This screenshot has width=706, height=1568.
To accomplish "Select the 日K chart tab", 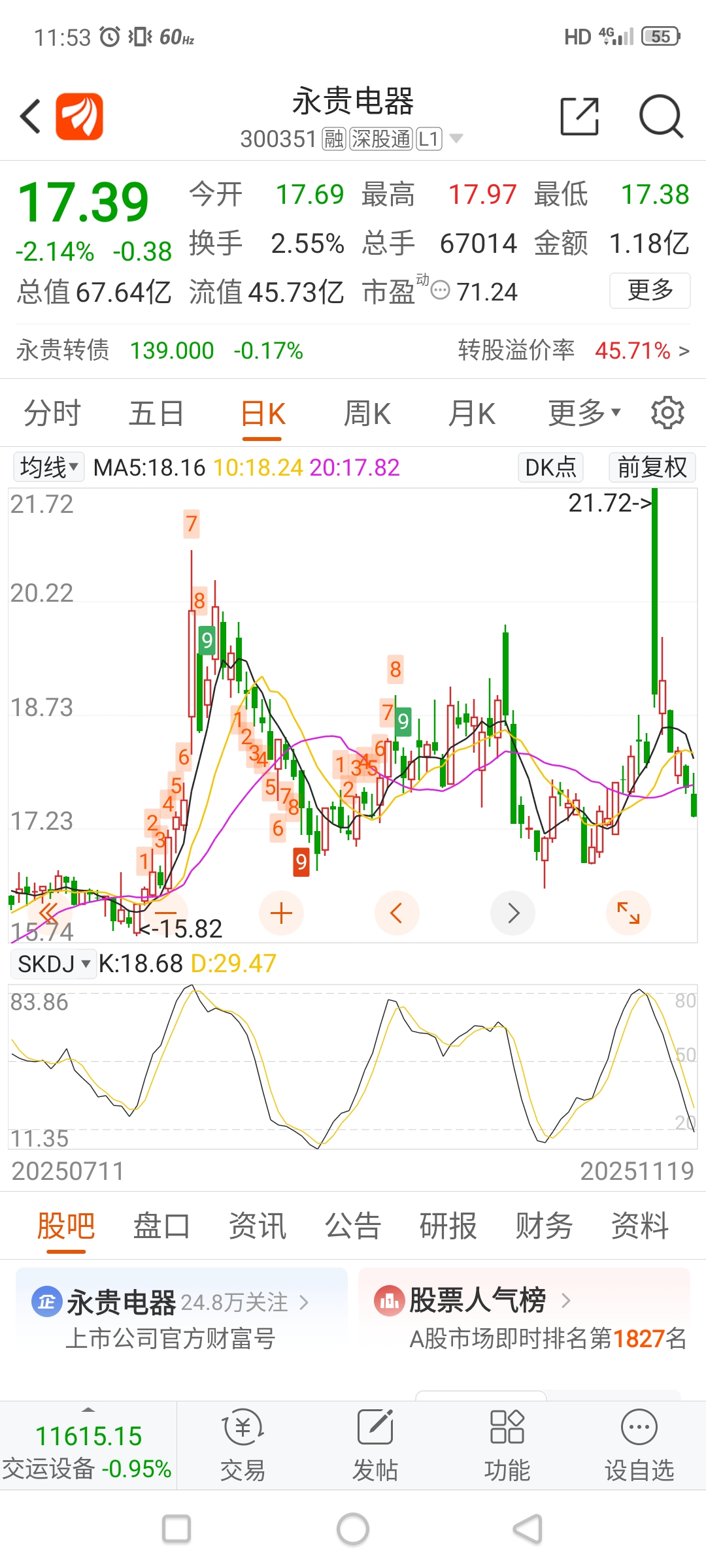I will (262, 414).
